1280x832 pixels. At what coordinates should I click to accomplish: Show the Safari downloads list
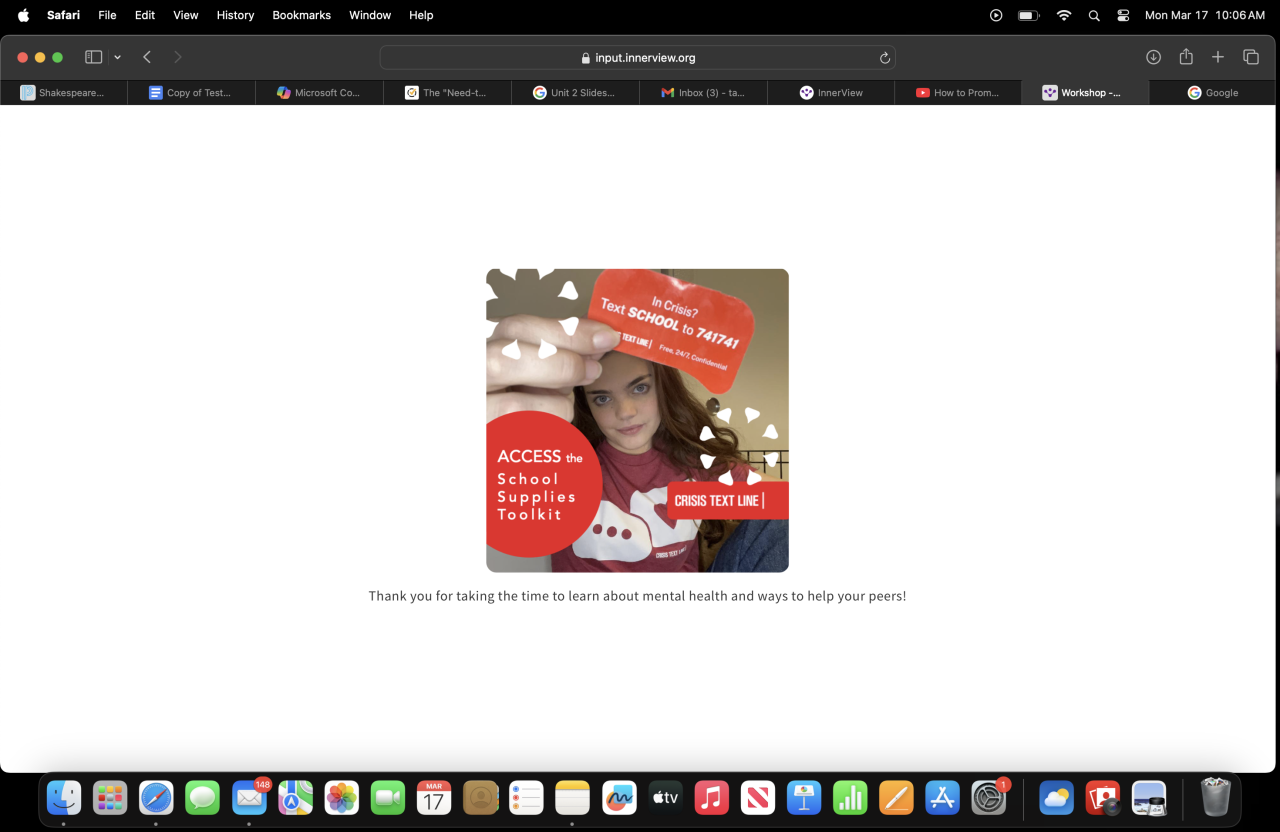coord(1153,57)
